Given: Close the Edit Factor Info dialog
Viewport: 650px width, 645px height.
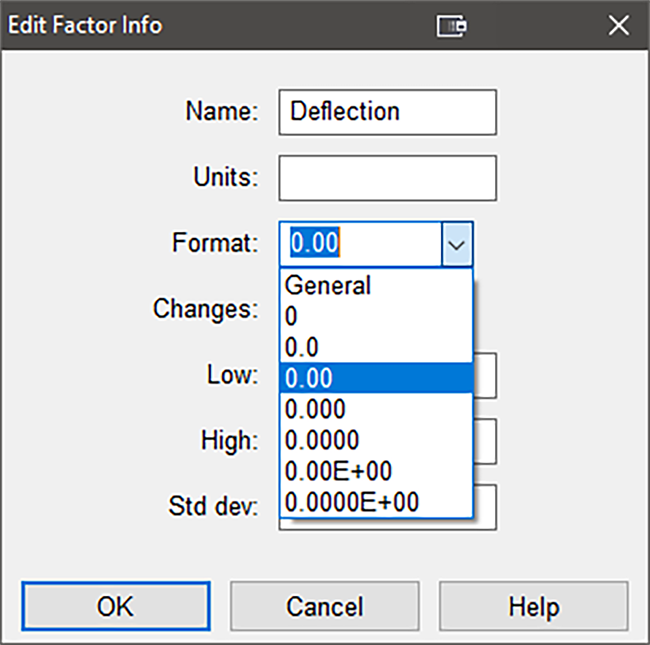Looking at the screenshot, I should pyautogui.click(x=615, y=25).
